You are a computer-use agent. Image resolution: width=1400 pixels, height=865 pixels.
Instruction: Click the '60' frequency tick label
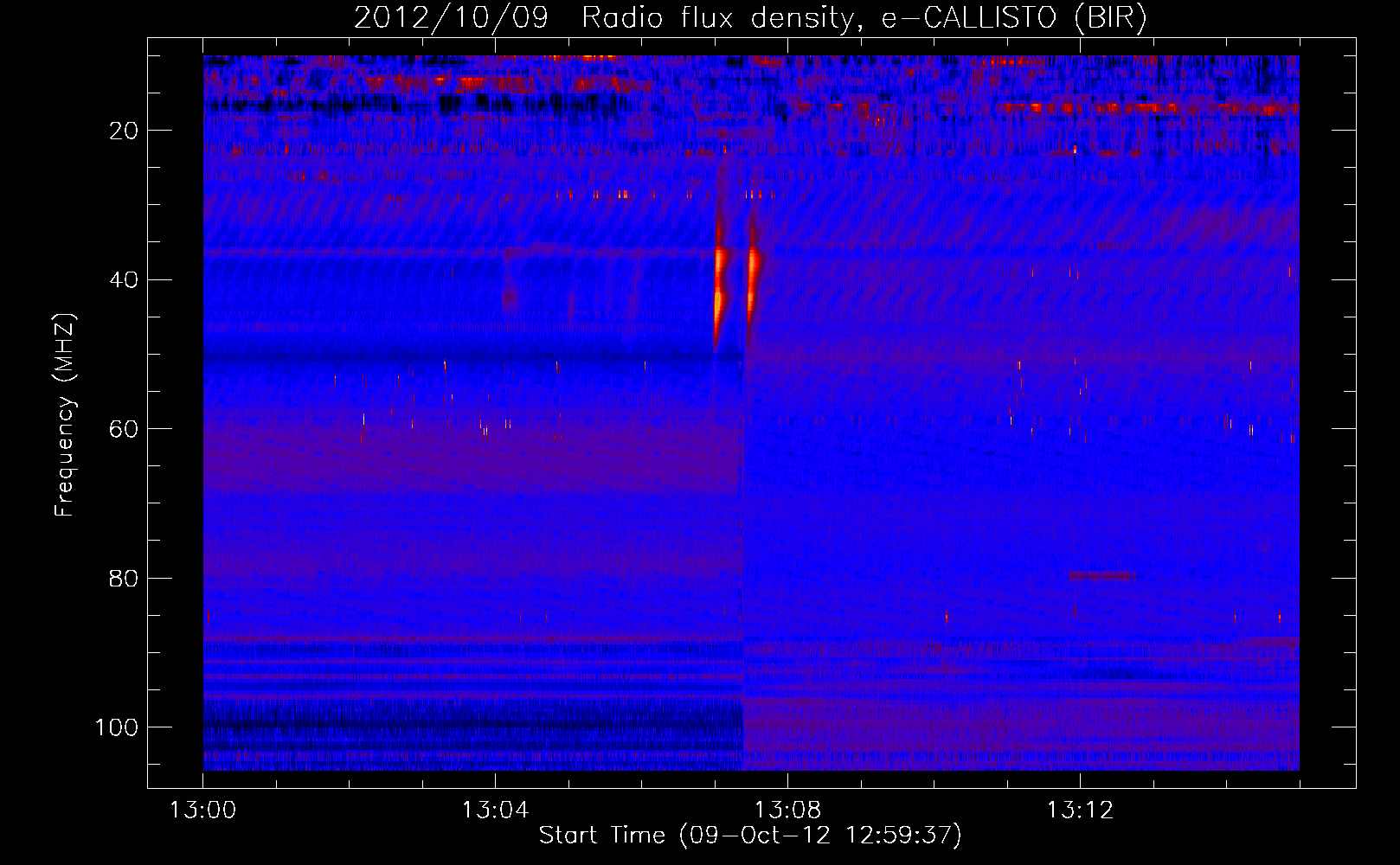coord(125,429)
